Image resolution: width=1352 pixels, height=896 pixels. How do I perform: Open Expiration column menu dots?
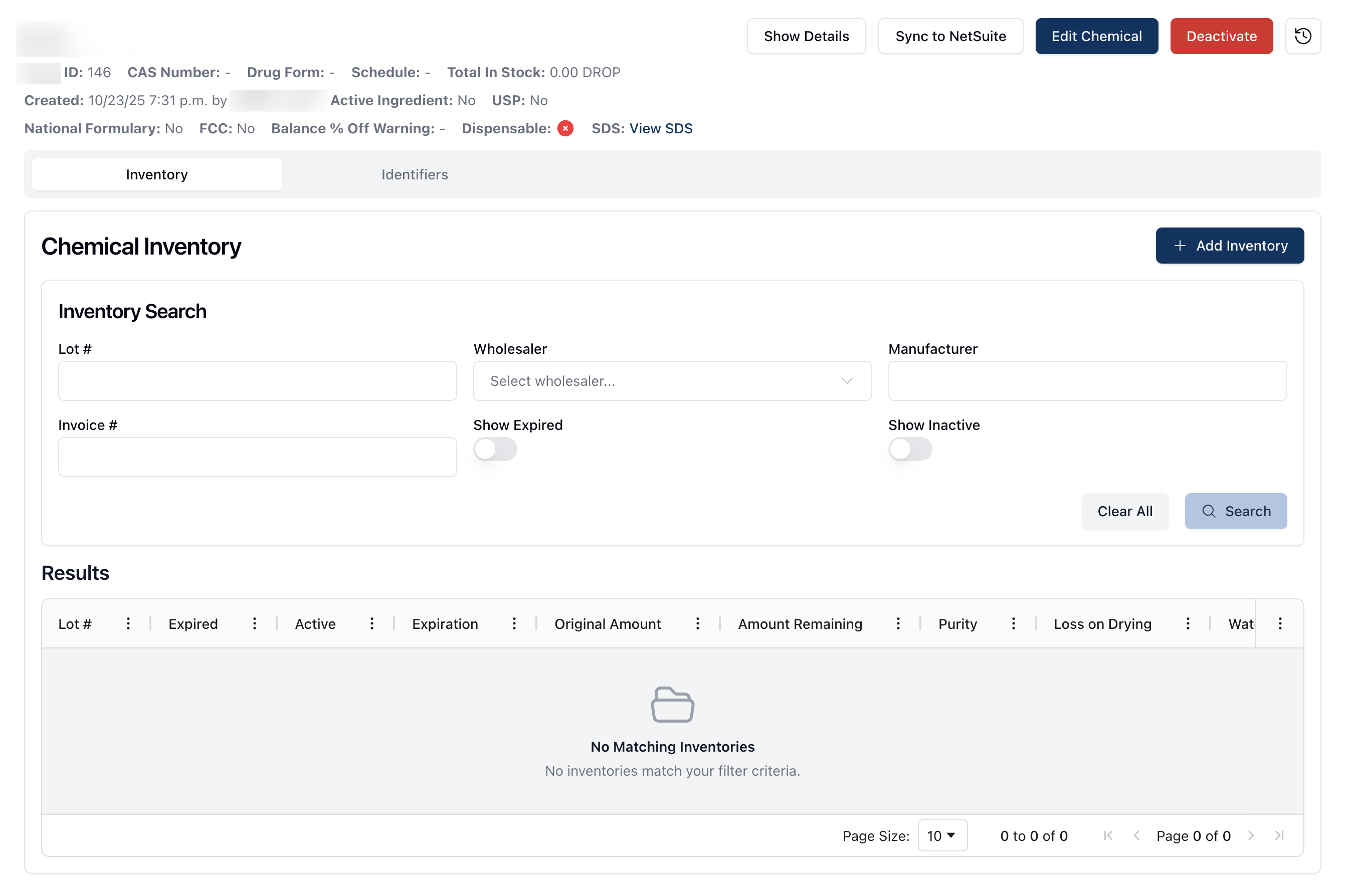pos(514,623)
